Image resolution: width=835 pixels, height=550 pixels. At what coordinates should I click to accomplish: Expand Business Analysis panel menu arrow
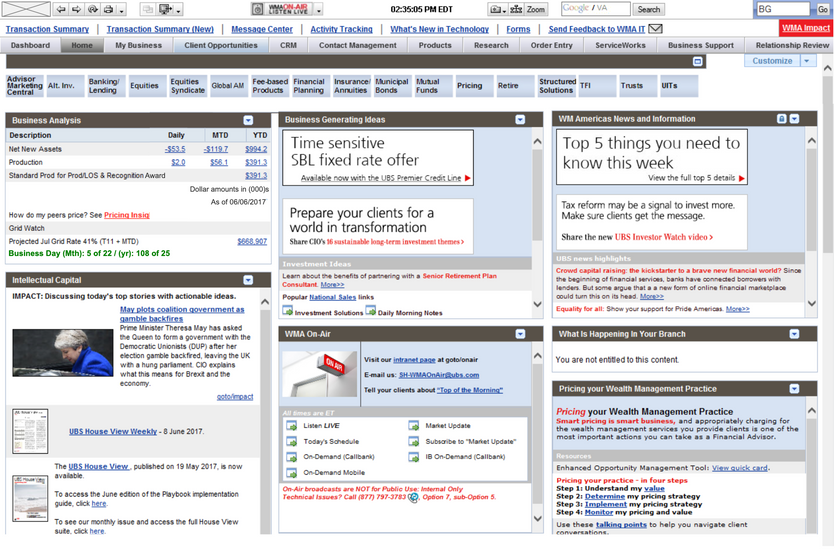pyautogui.click(x=248, y=120)
